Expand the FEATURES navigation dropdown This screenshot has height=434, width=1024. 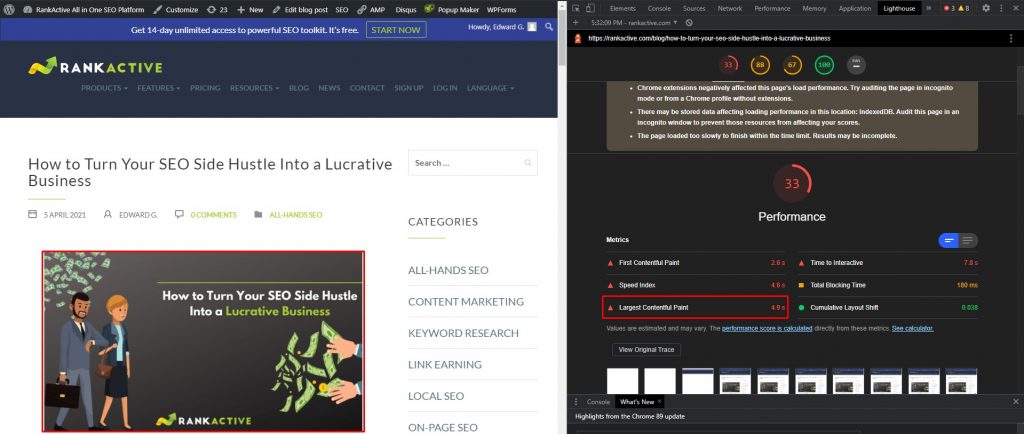[x=159, y=88]
